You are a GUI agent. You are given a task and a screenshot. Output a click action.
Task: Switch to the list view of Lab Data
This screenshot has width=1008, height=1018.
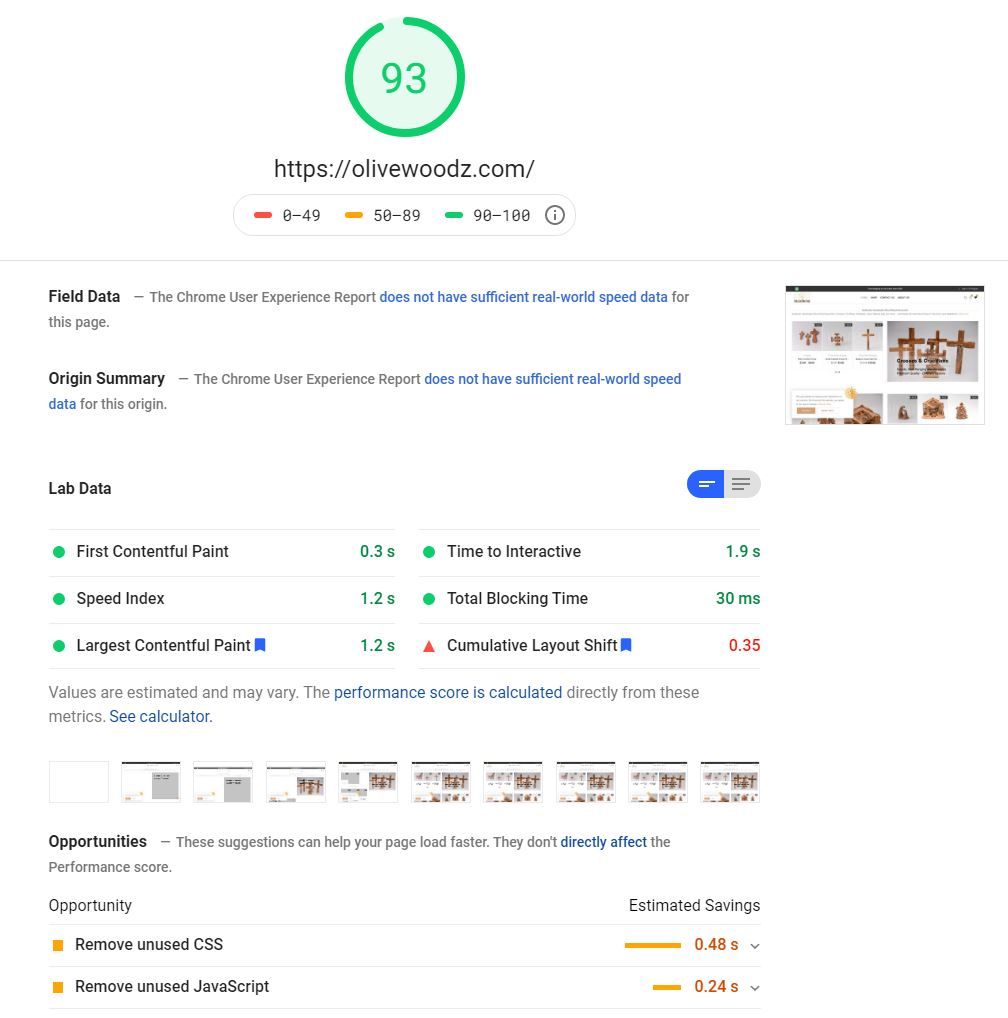tap(741, 484)
